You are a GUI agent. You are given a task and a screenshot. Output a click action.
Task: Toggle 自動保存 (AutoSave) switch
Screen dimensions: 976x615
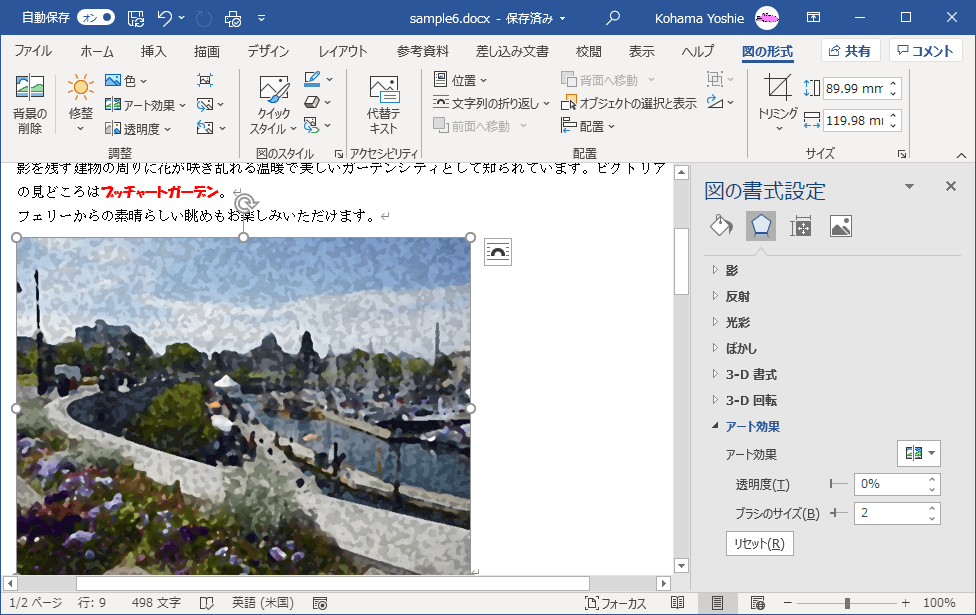tap(96, 18)
